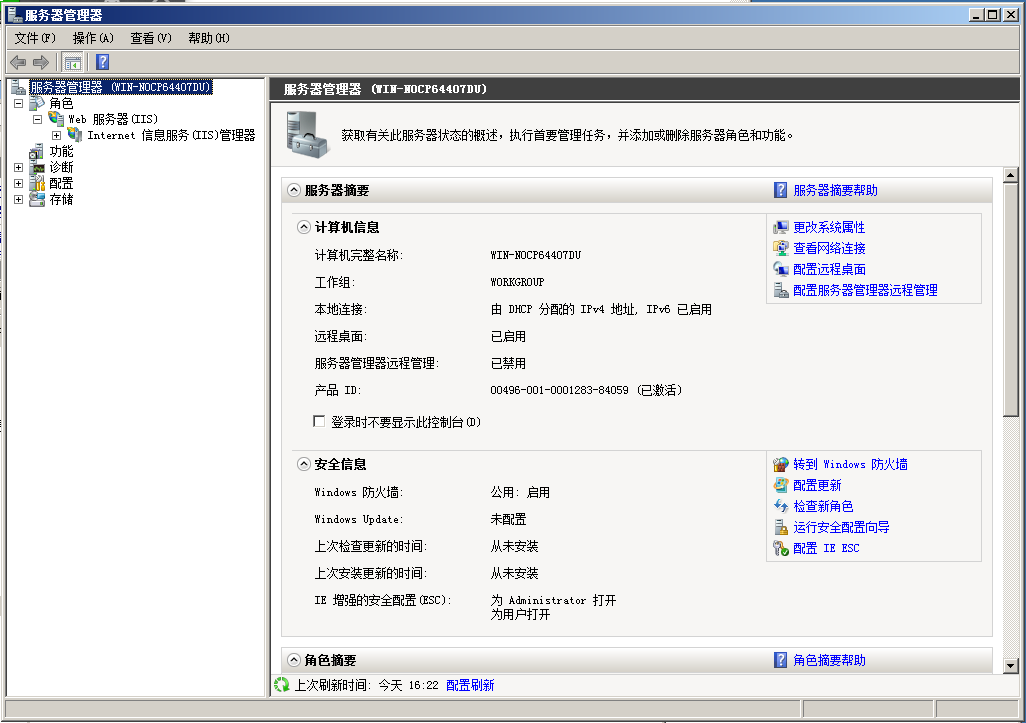Image resolution: width=1026 pixels, height=723 pixels.
Task: Click the product ID 00496-001-0001283-84059
Action: (559, 390)
